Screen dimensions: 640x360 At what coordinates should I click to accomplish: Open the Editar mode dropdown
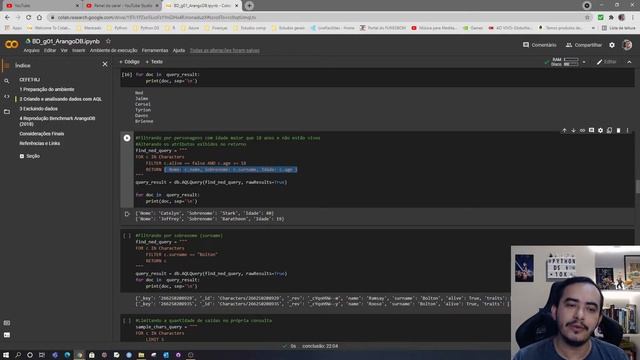(x=607, y=62)
